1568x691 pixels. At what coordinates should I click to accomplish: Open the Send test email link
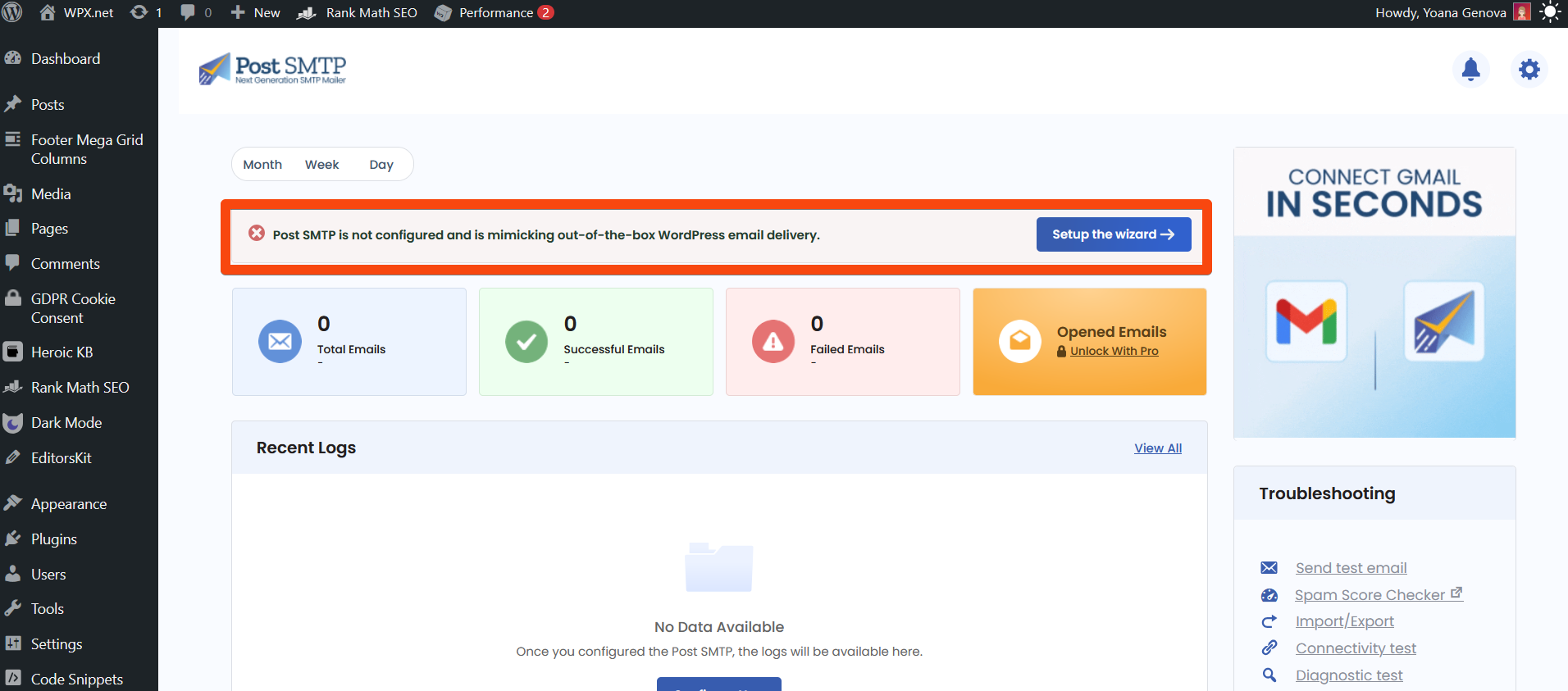[1351, 568]
